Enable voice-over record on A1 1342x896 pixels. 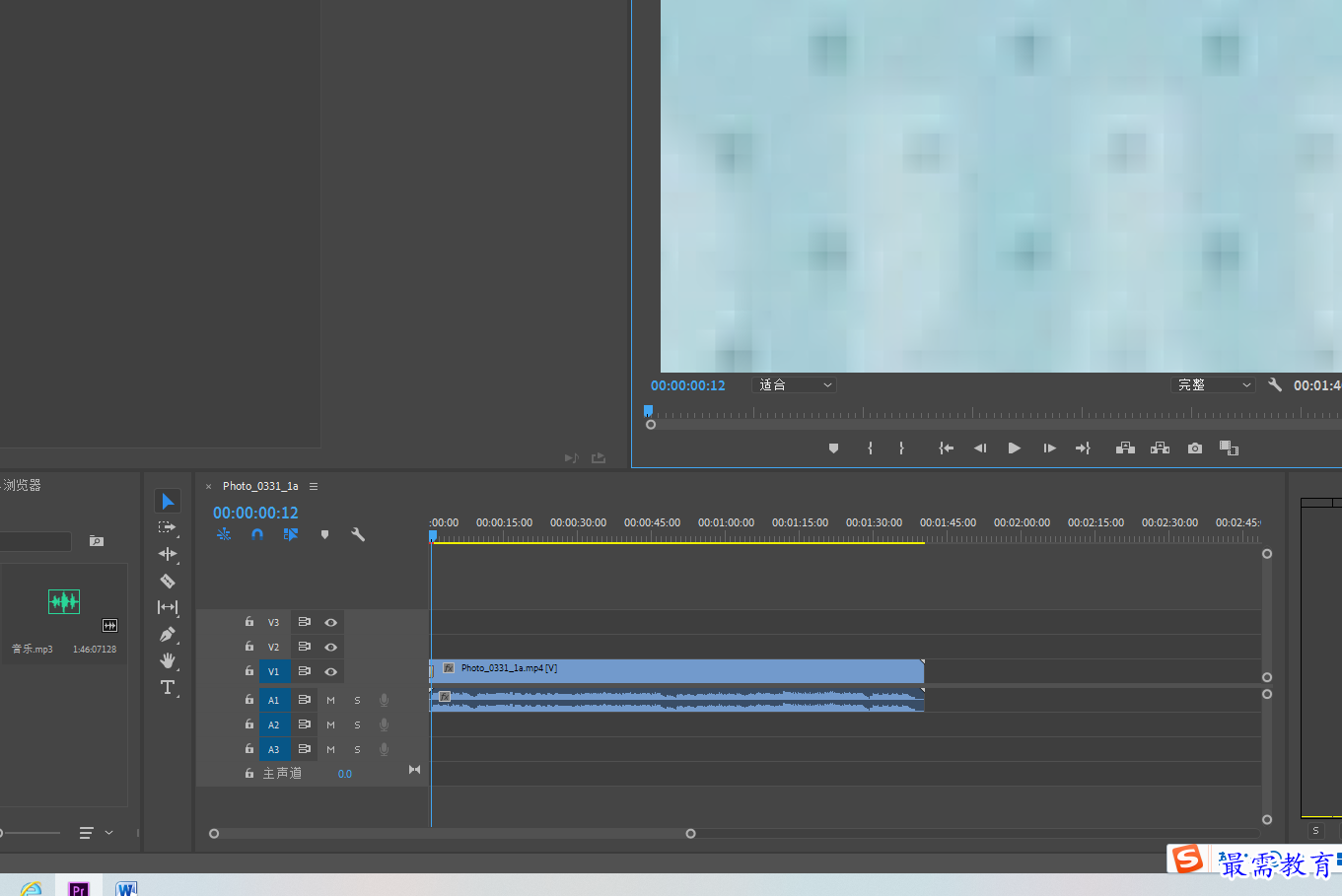coord(384,701)
